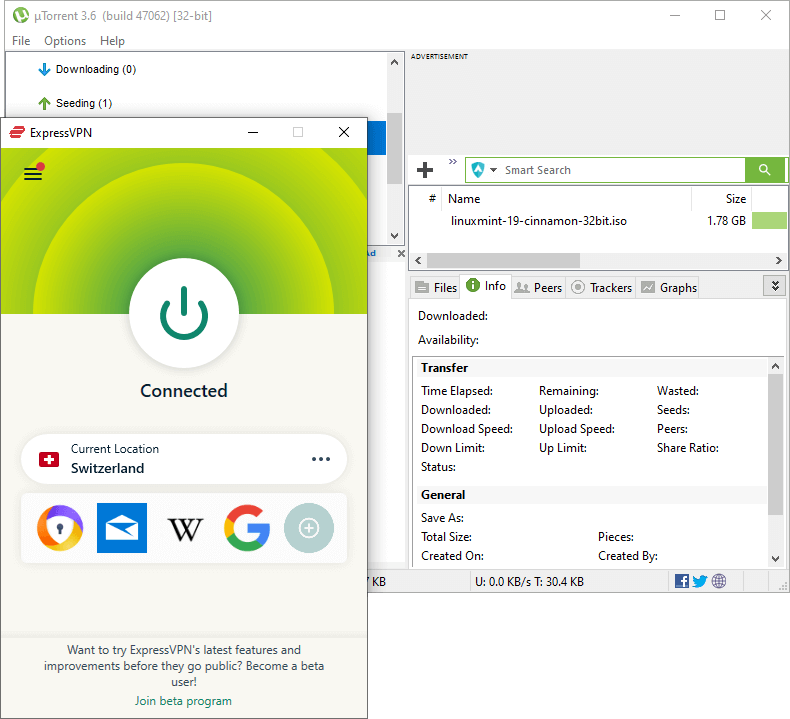Open the Wikipedia shortcut
Viewport: 790px width, 719px height.
pos(185,528)
